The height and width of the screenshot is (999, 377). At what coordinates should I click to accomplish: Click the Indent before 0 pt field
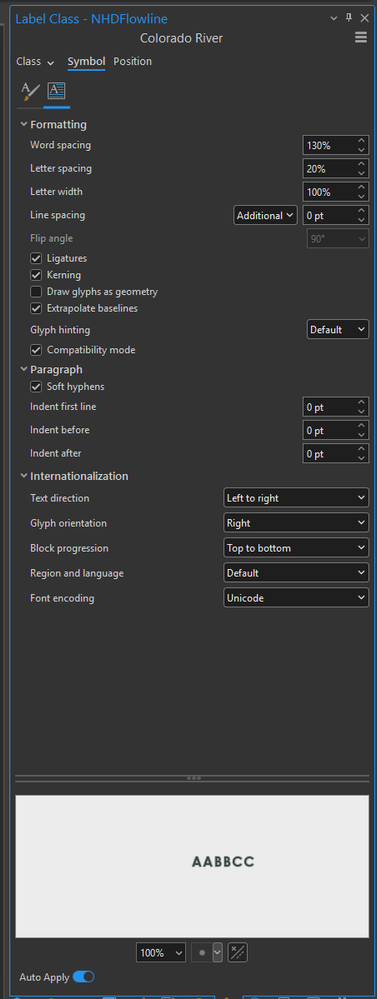click(329, 431)
